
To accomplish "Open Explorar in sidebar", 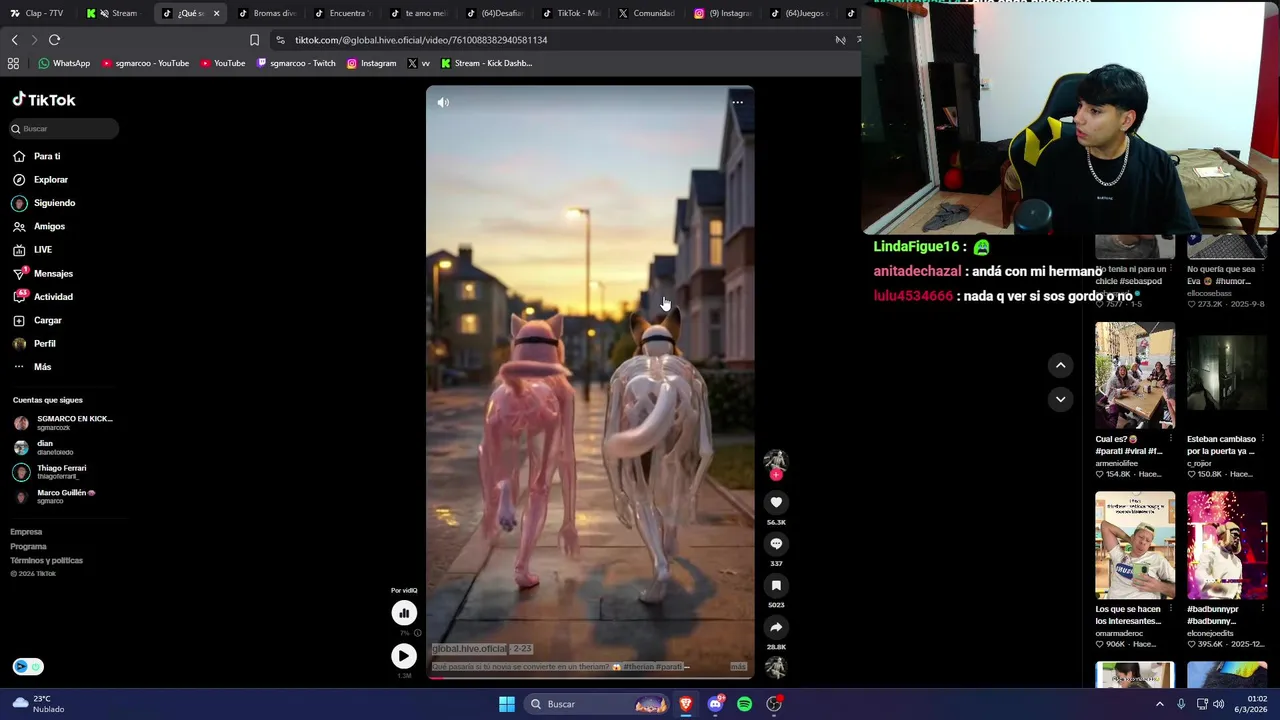I will click(x=50, y=180).
